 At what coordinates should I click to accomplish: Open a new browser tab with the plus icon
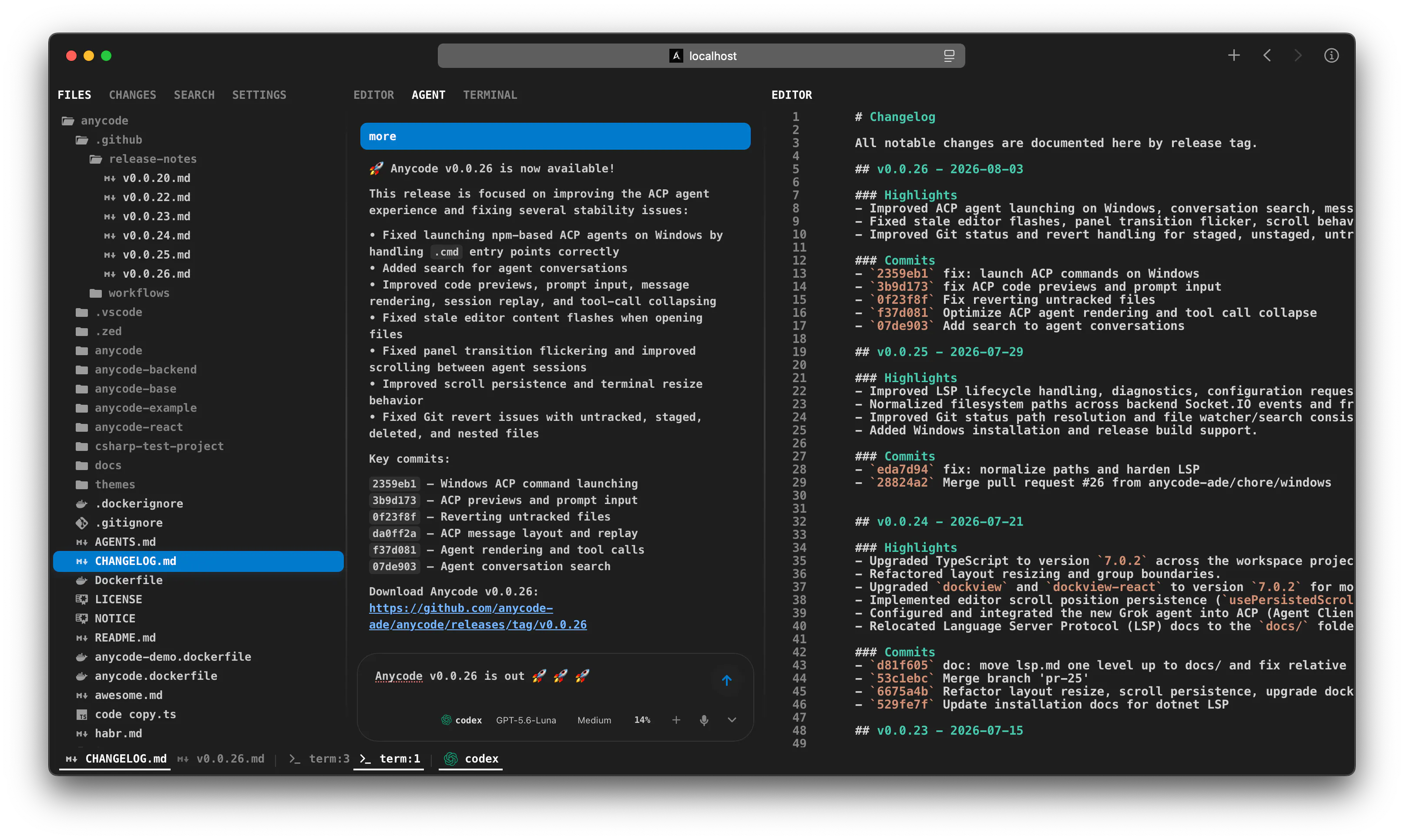pyautogui.click(x=1234, y=55)
